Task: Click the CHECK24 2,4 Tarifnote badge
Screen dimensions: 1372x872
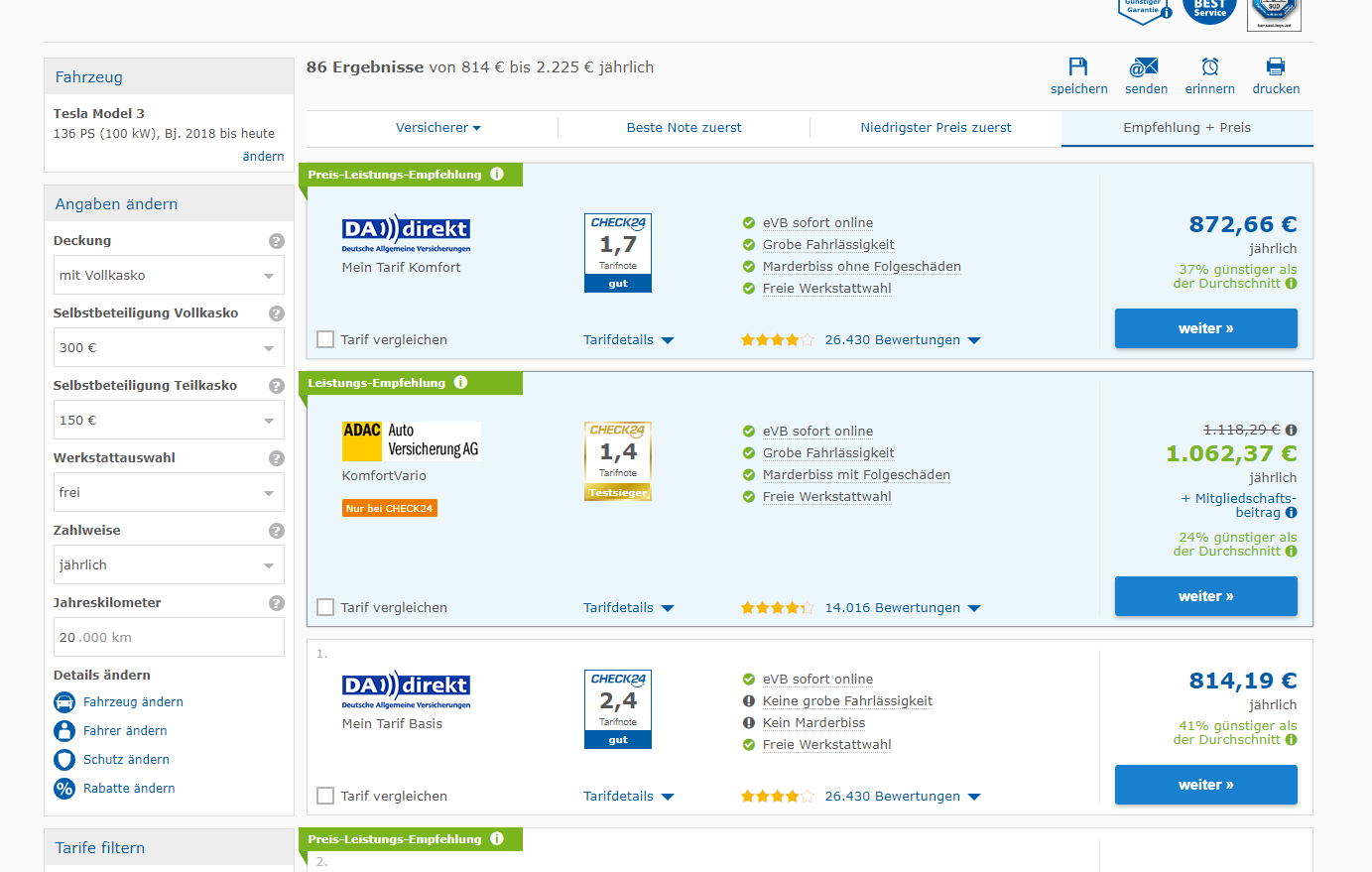Action: click(x=618, y=709)
